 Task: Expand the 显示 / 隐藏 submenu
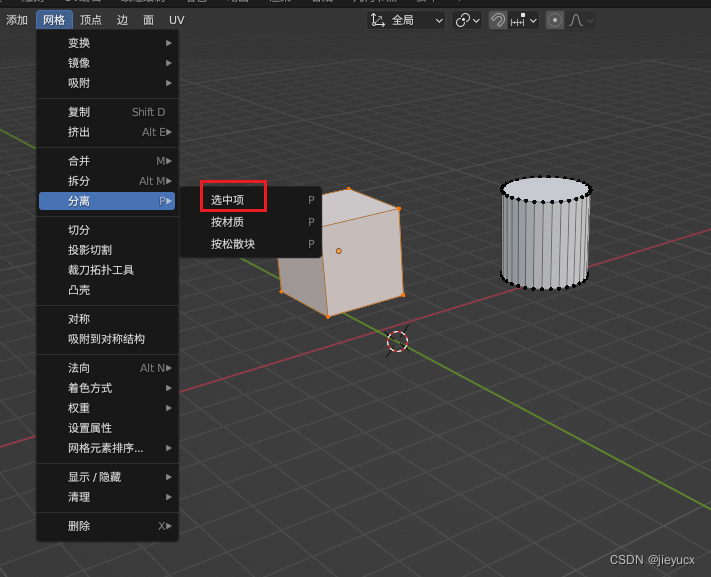(x=107, y=477)
